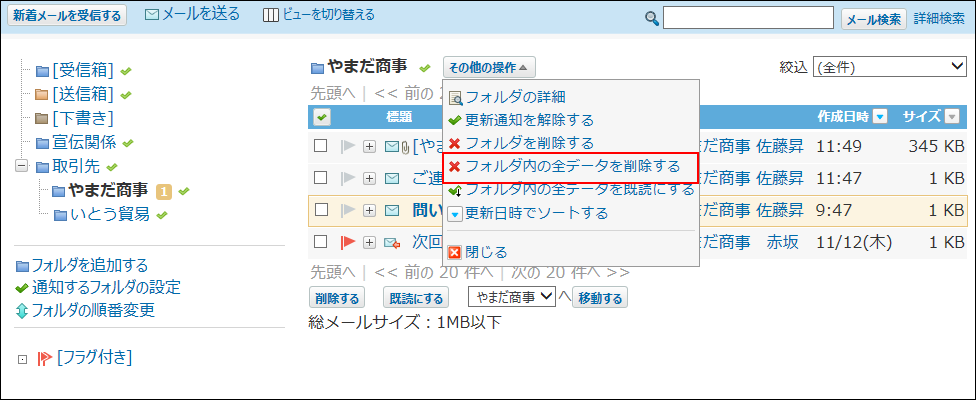Close the menu with 閉じる
The height and width of the screenshot is (400, 976).
(486, 252)
